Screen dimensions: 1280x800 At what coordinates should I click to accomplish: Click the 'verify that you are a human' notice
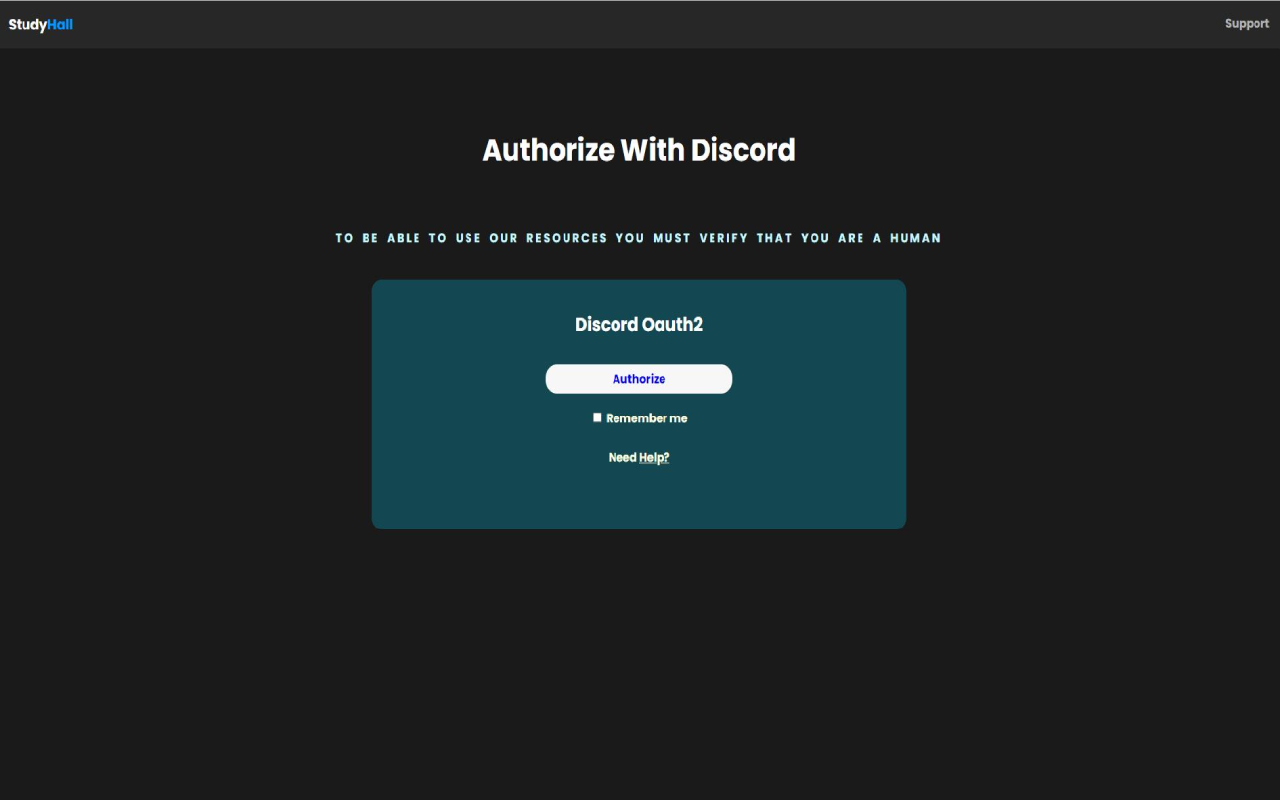pyautogui.click(x=639, y=238)
